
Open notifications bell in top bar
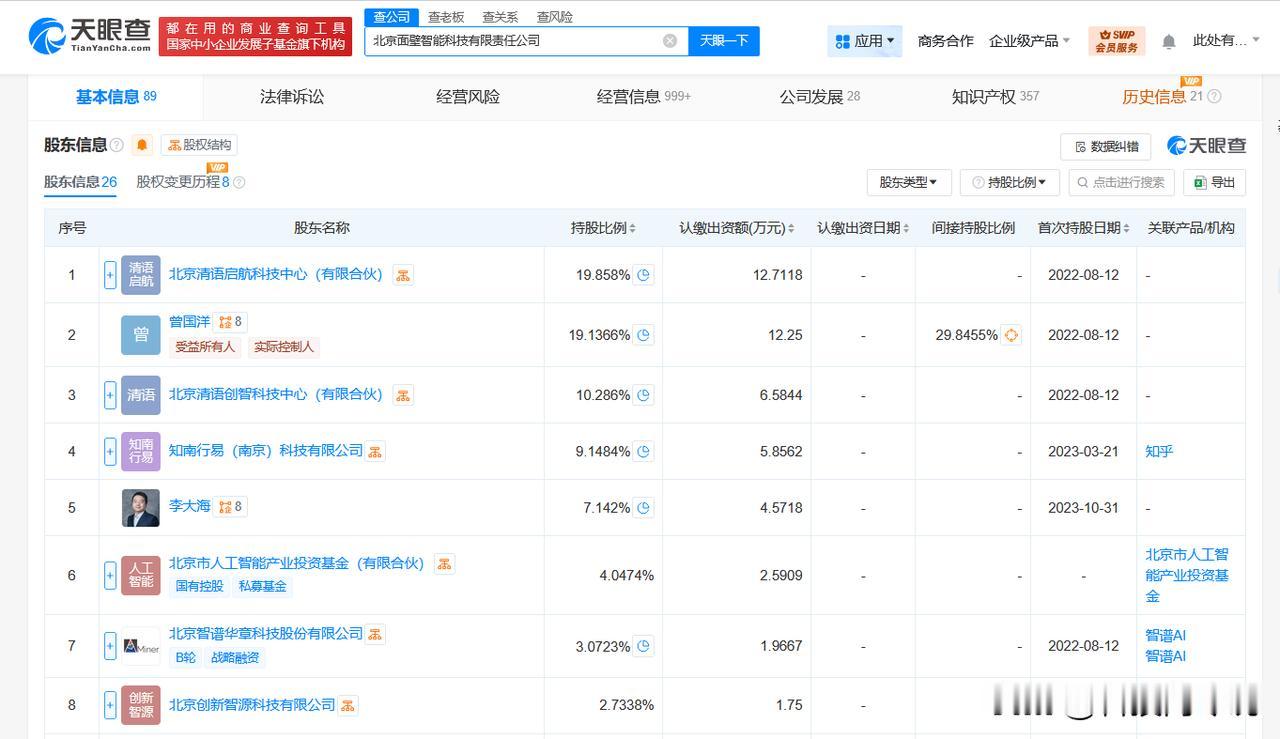pyautogui.click(x=1168, y=41)
